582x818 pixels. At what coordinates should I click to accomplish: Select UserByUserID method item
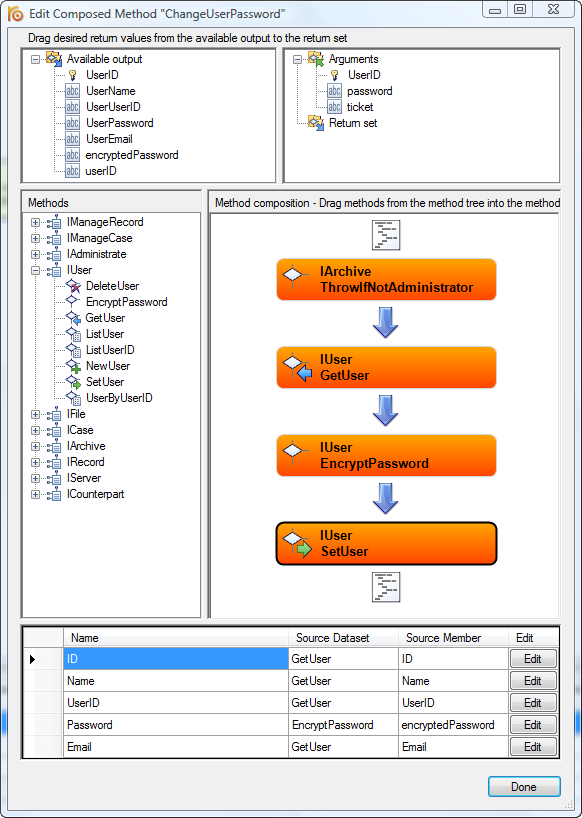119,398
